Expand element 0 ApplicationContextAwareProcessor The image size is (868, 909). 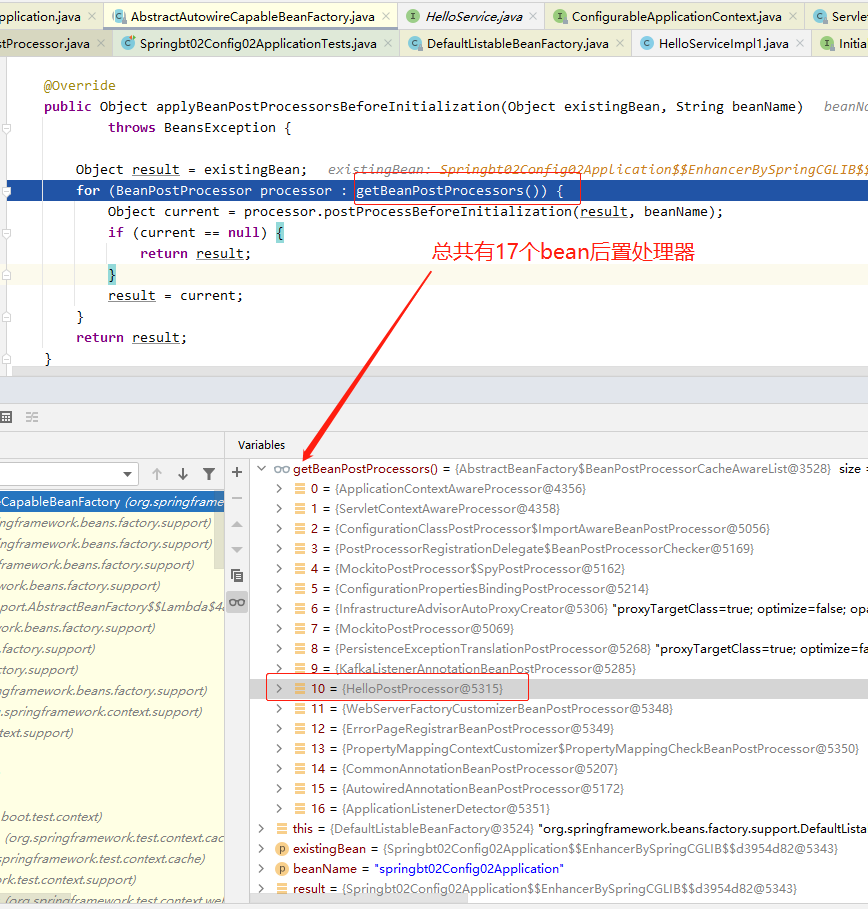[x=279, y=489]
